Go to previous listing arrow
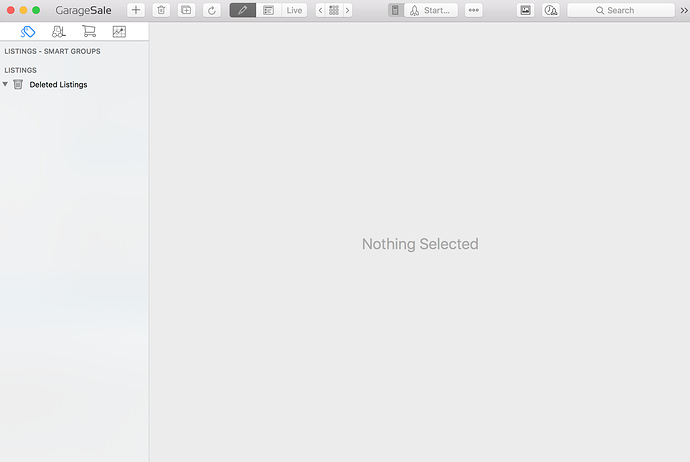The image size is (690, 462). click(x=320, y=10)
